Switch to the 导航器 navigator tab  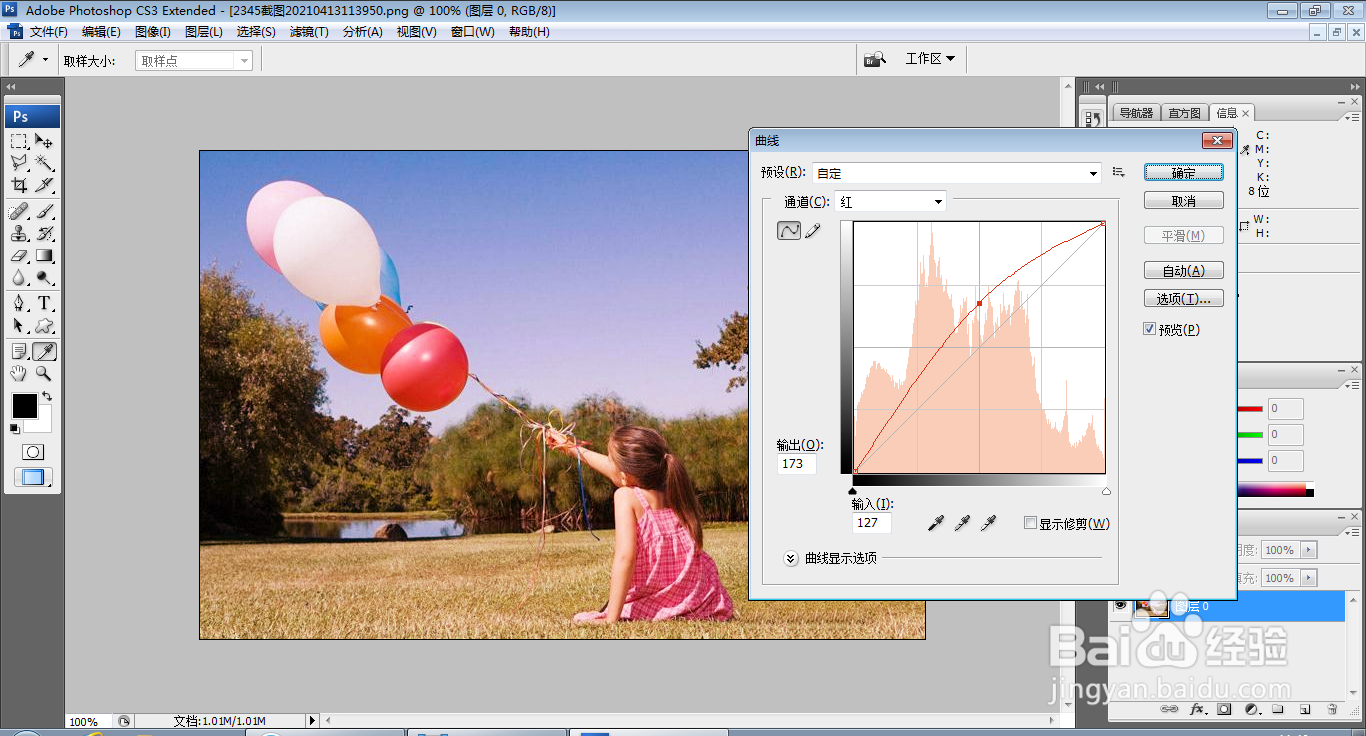[1135, 113]
